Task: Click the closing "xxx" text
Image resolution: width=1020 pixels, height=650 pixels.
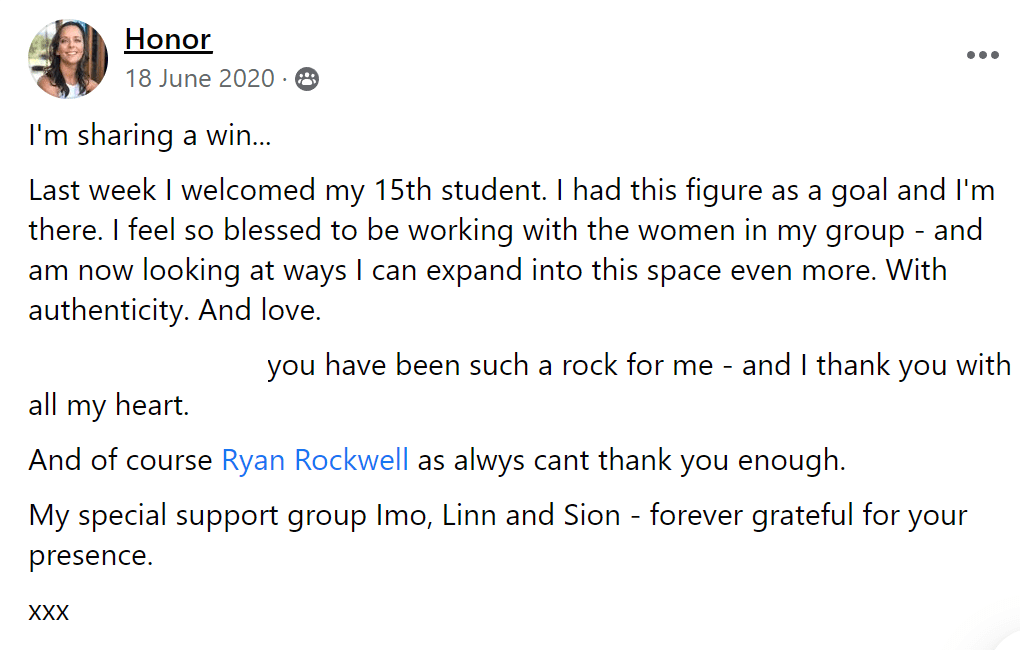Action: (49, 610)
